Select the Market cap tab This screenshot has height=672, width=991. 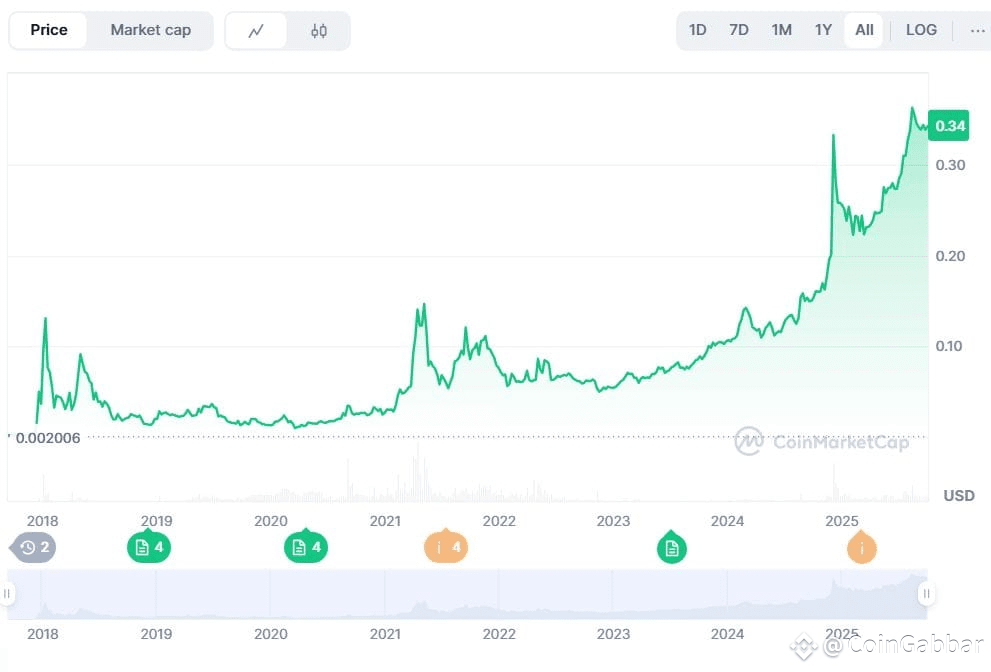click(x=150, y=30)
